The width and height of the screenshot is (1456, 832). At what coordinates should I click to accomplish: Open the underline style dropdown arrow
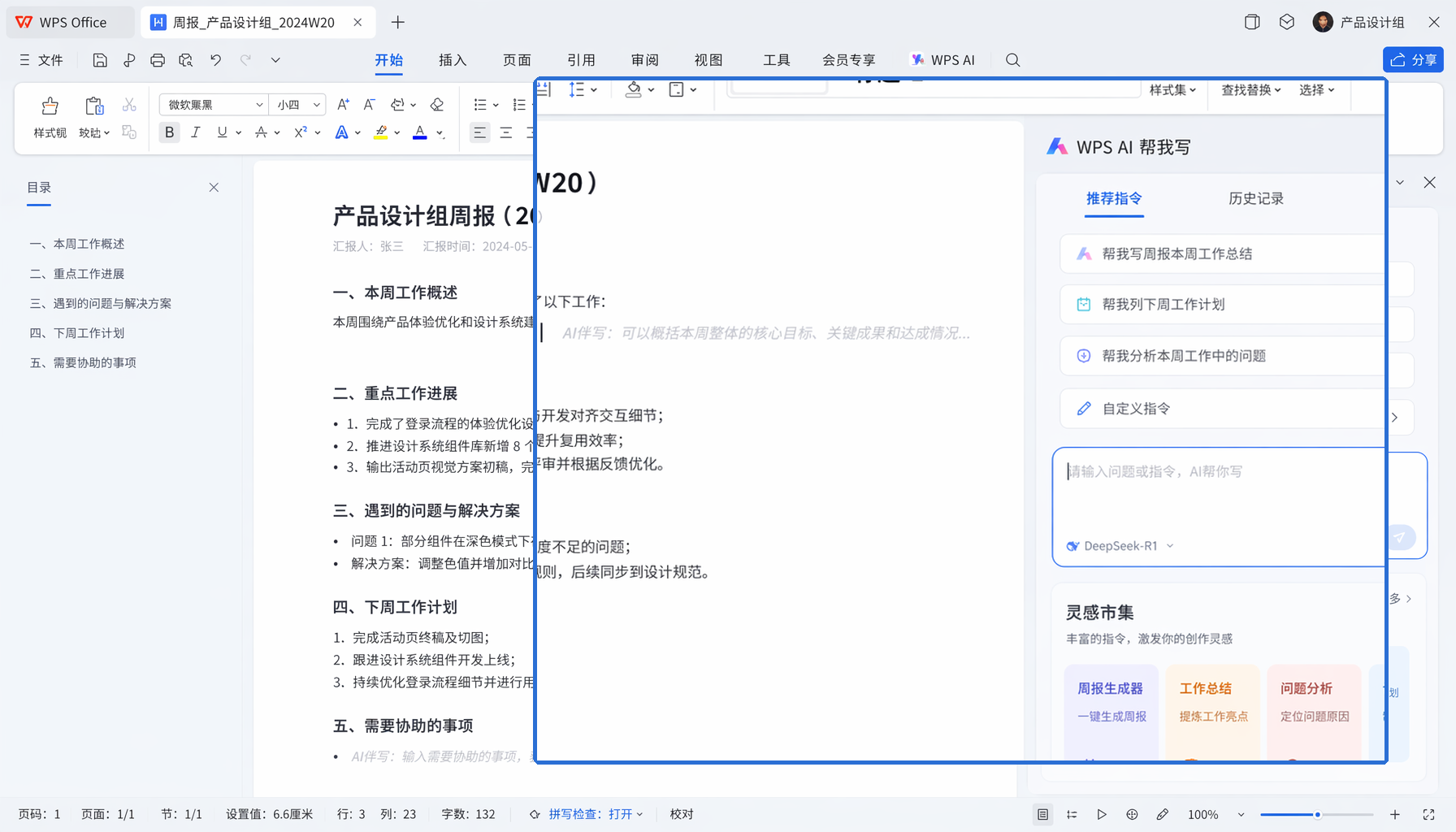(x=239, y=132)
